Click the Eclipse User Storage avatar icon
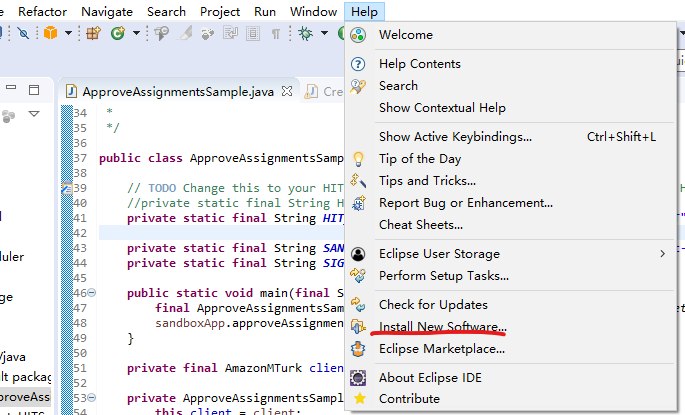 pyautogui.click(x=358, y=254)
